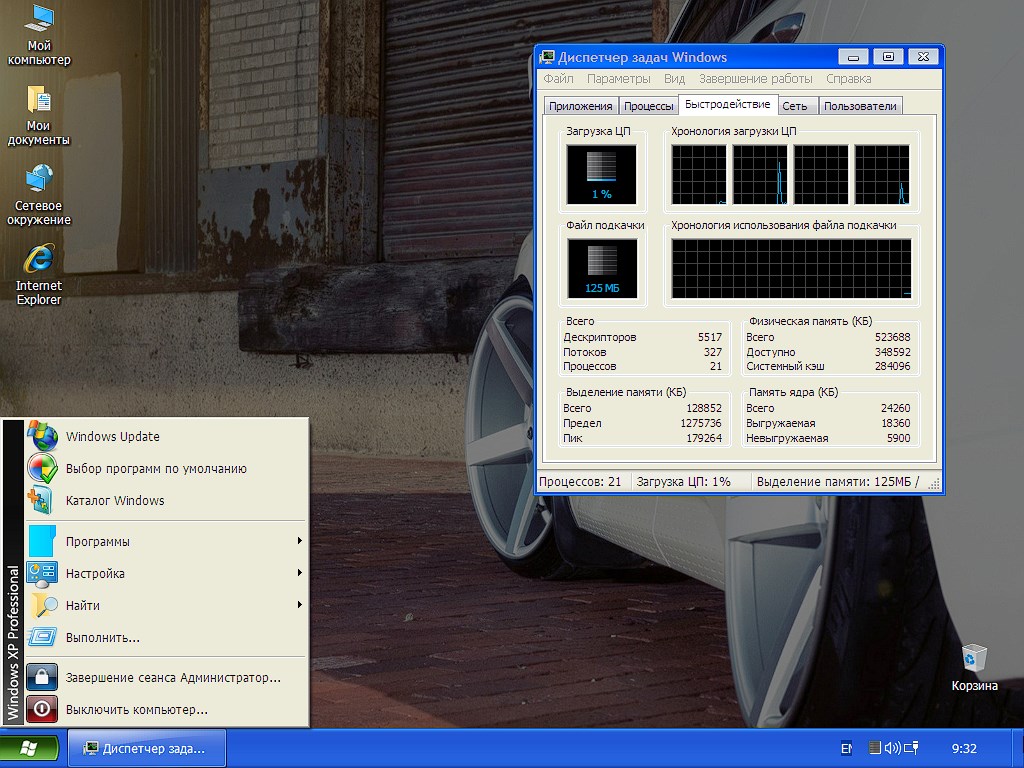
Task: Click the volume speaker tray icon
Action: [892, 747]
